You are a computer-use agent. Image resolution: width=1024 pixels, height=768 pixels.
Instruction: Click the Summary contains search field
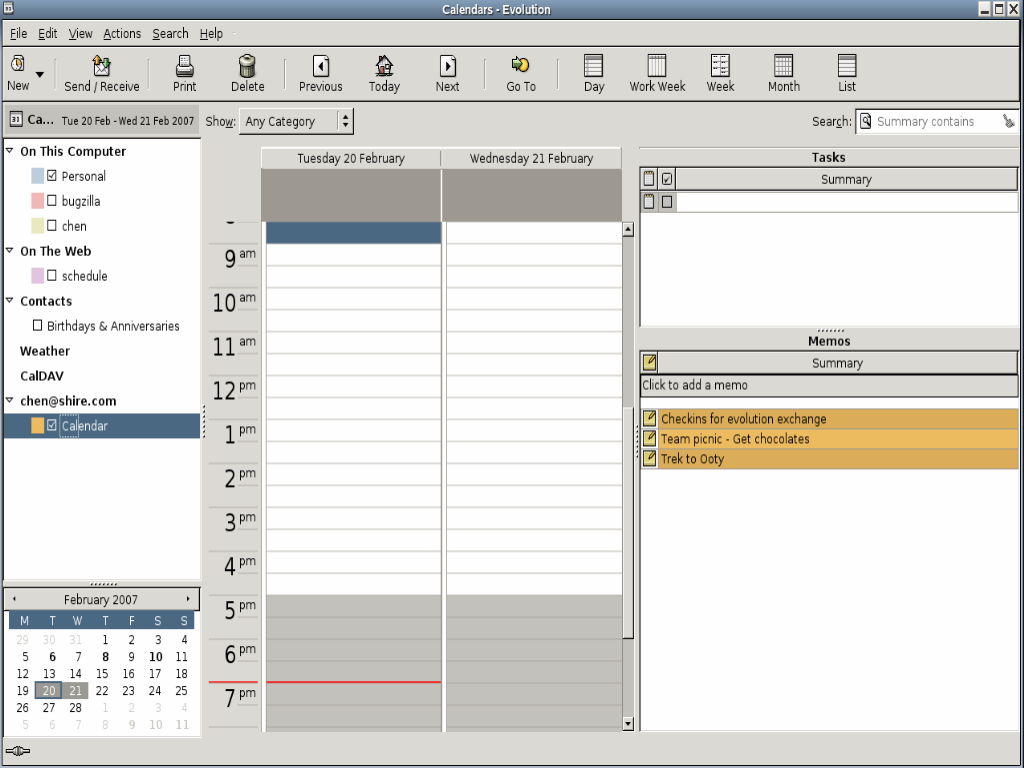tap(936, 122)
